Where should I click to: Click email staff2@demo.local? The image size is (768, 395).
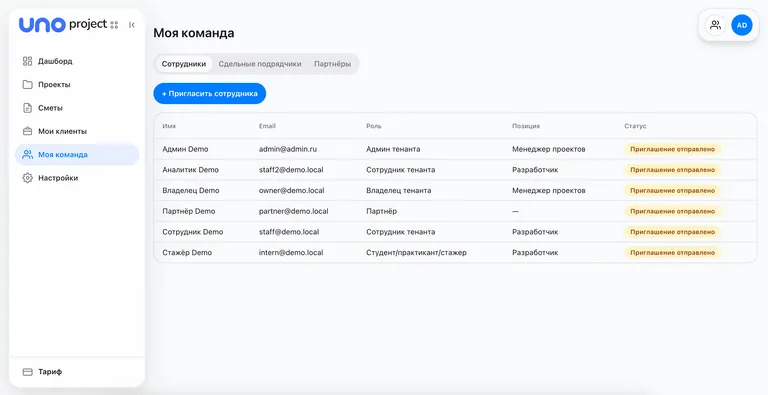[x=291, y=170]
